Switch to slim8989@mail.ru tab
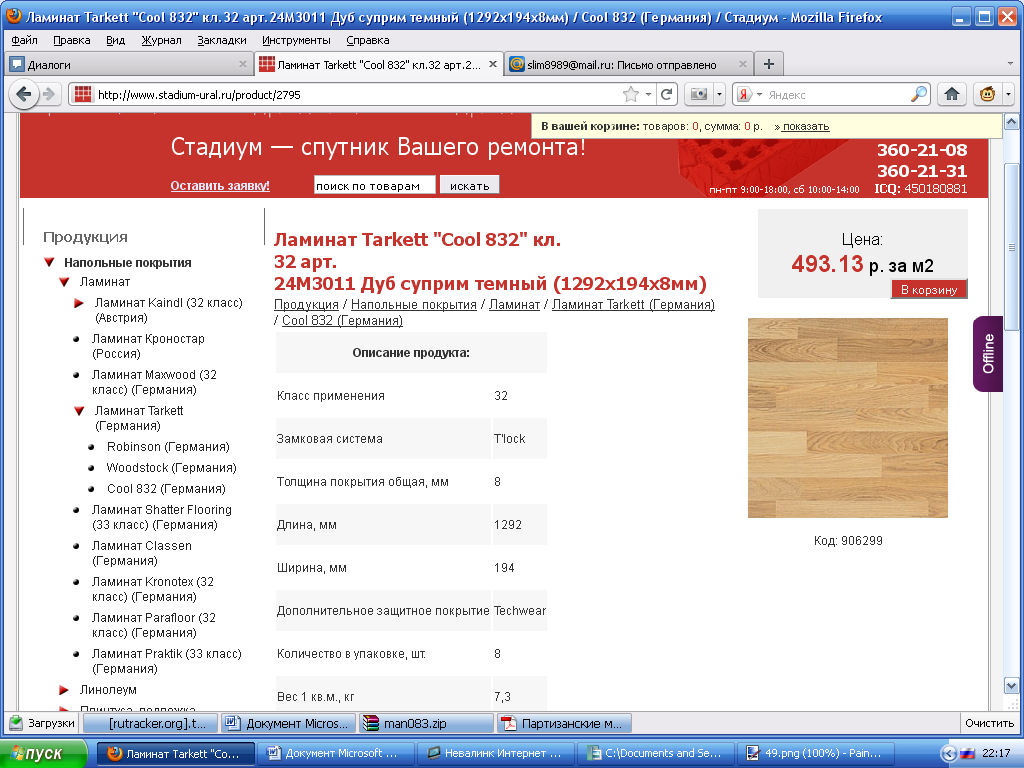 (x=629, y=65)
